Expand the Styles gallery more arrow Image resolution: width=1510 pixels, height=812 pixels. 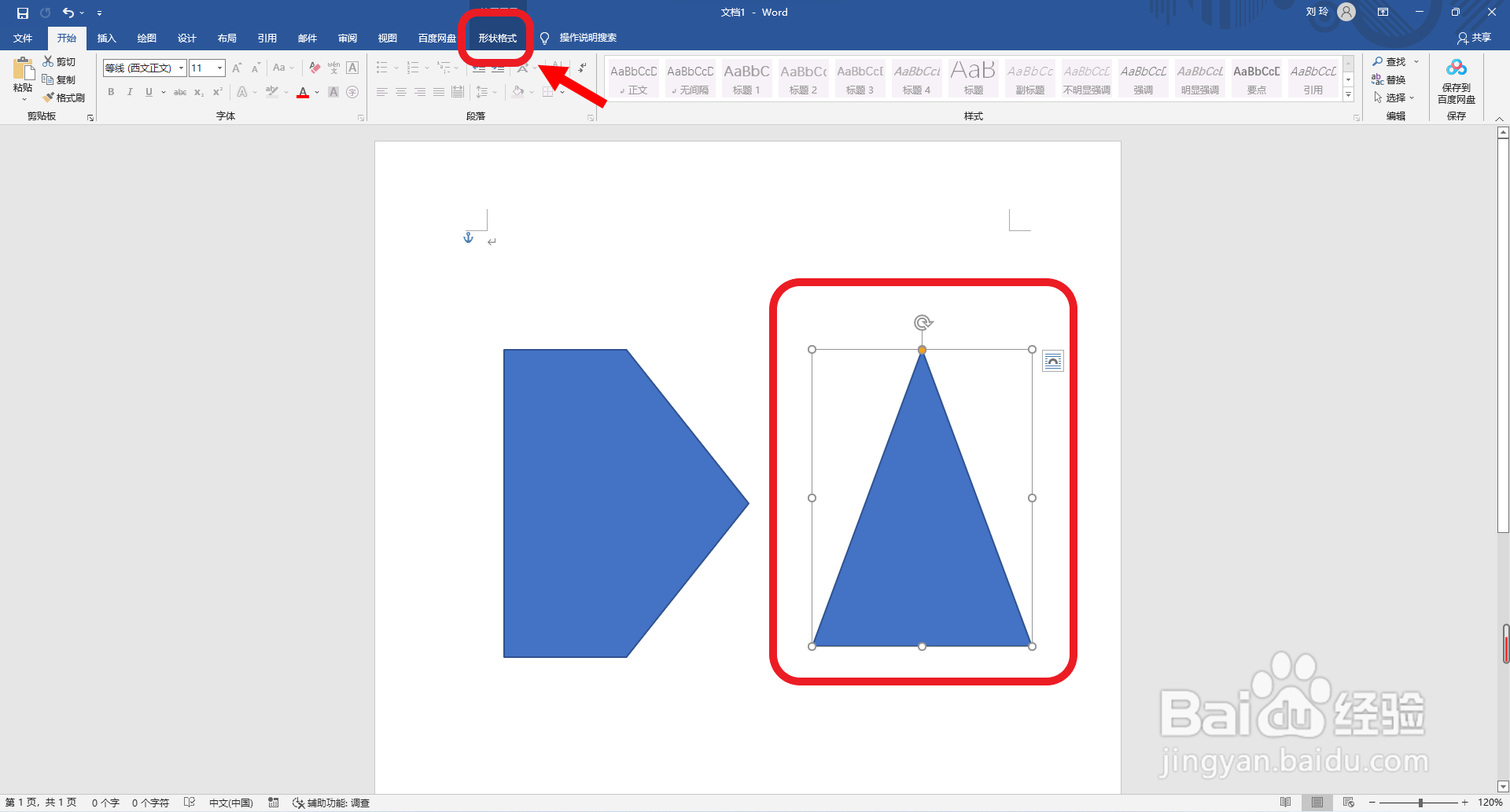point(1348,95)
